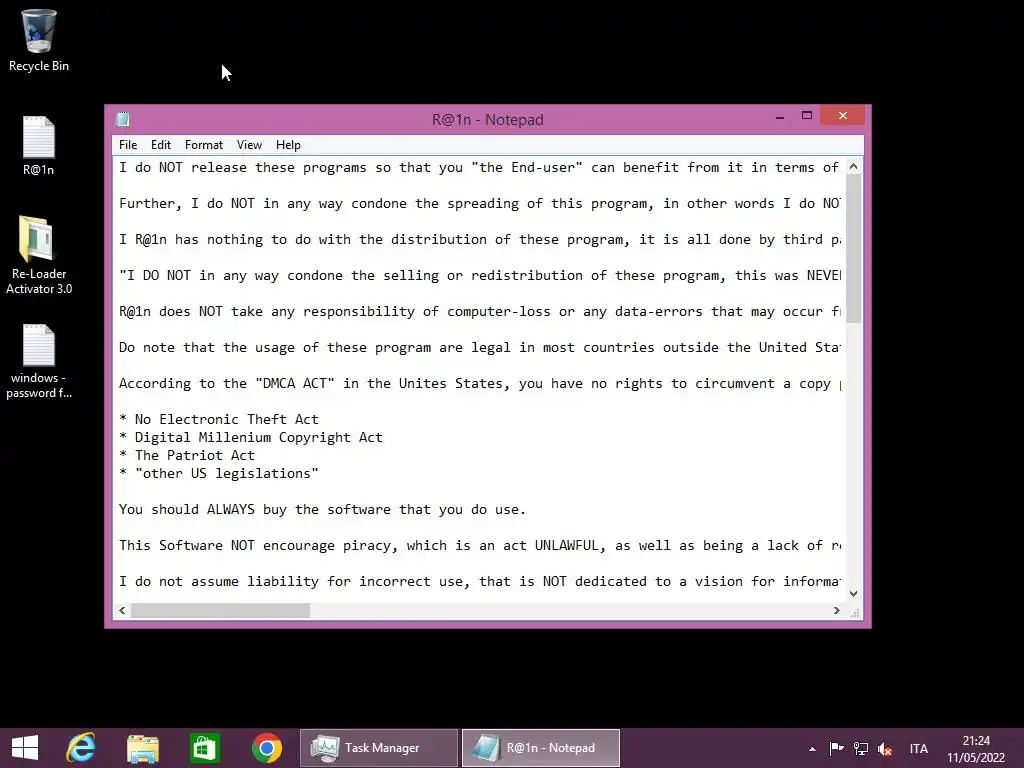Open the Recycle Bin desktop icon

click(x=39, y=40)
